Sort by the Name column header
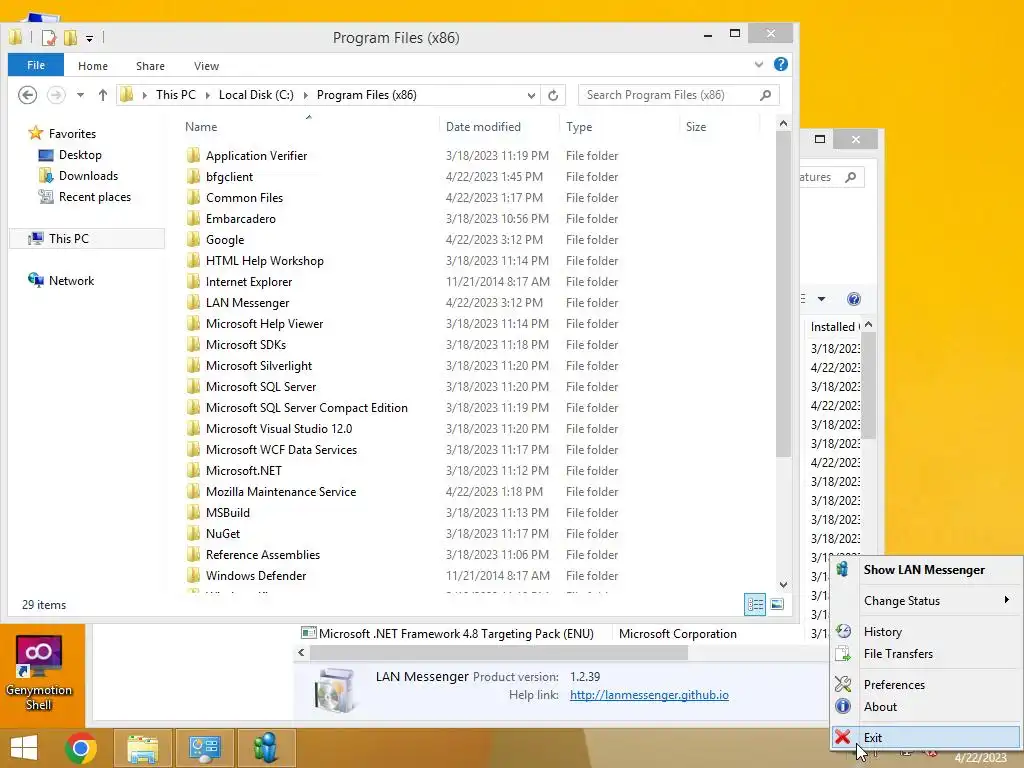The width and height of the screenshot is (1024, 768). (x=309, y=127)
